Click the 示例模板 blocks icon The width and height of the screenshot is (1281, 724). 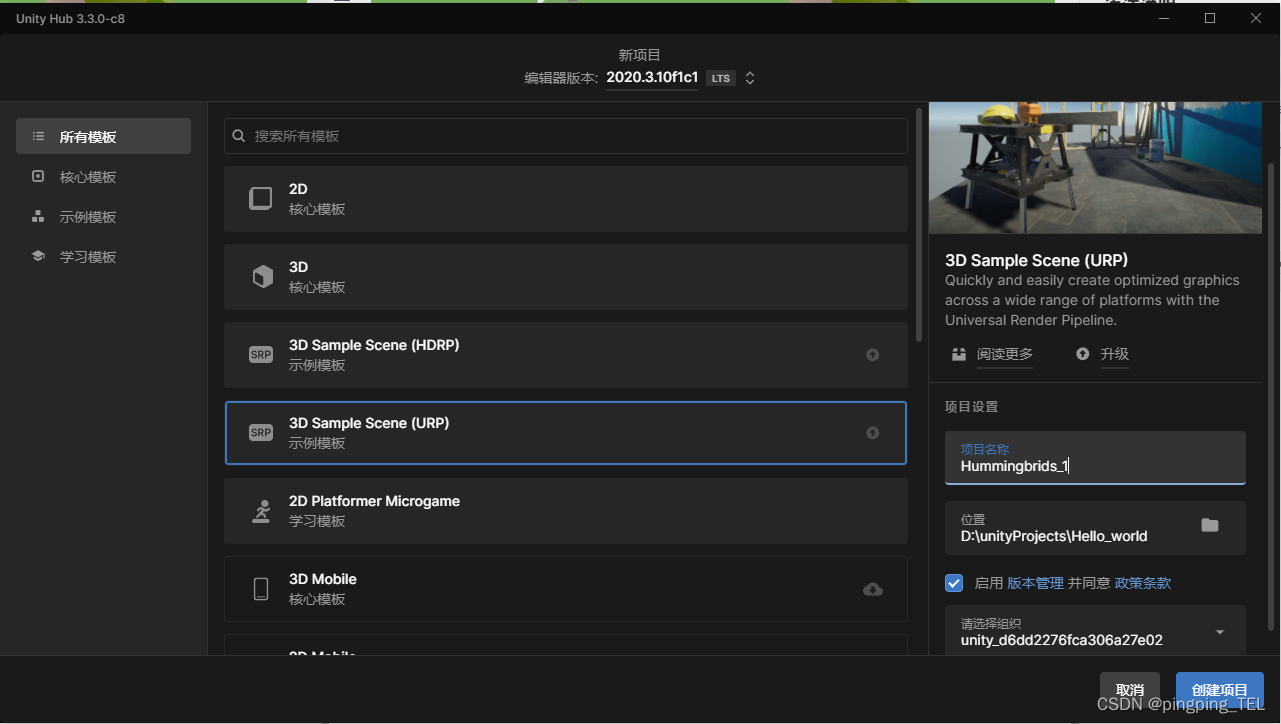[38, 216]
